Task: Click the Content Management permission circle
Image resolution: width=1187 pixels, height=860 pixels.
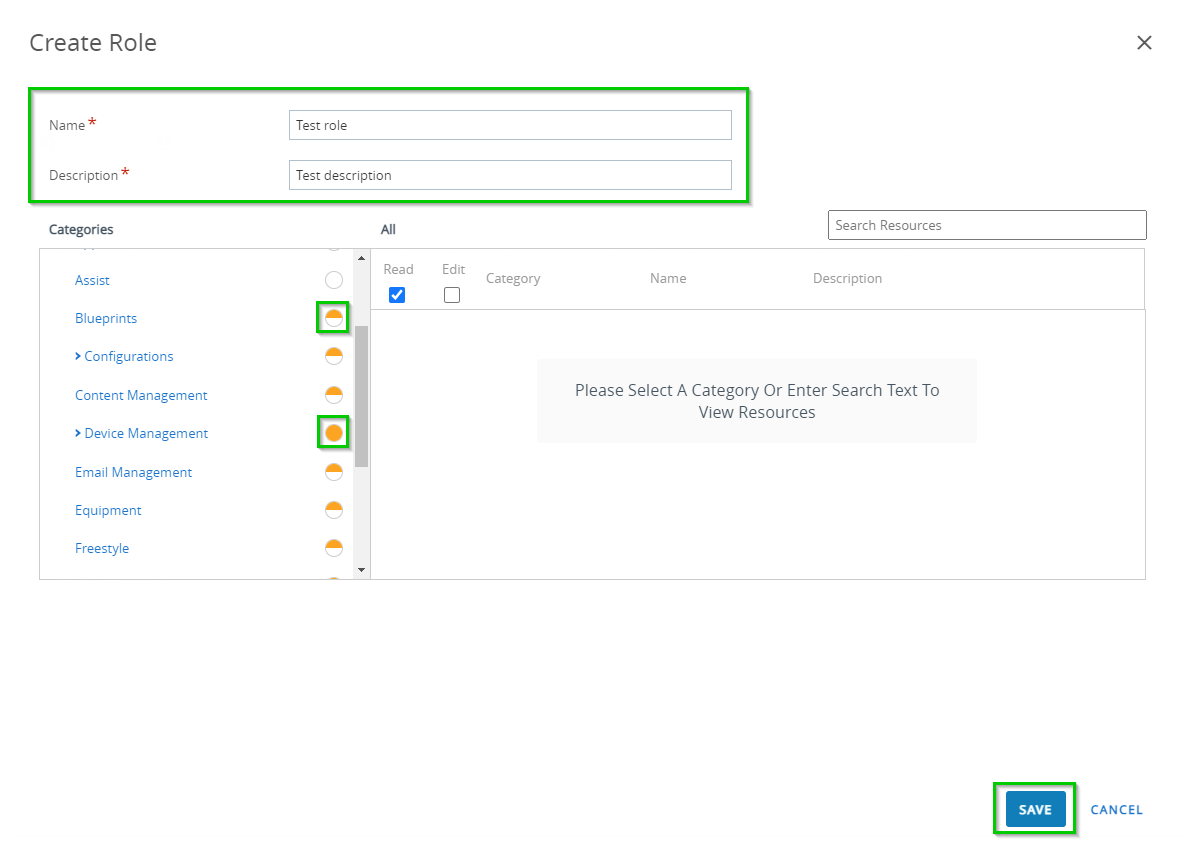Action: [x=334, y=394]
